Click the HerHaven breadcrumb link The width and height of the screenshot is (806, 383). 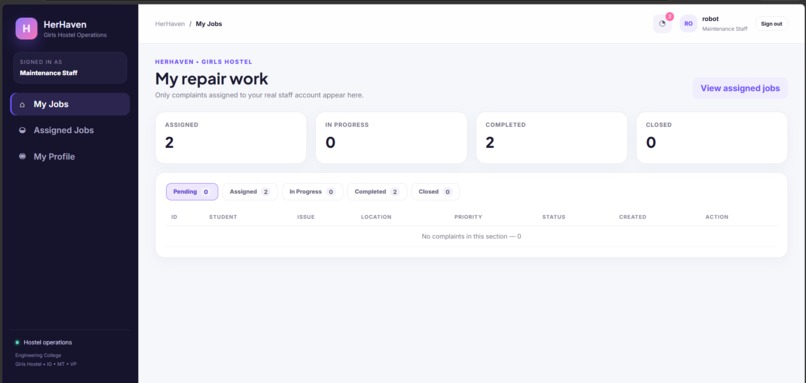(170, 24)
